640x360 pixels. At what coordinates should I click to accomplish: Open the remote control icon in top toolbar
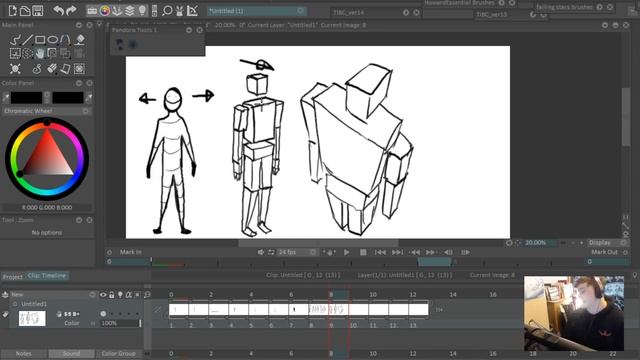click(x=154, y=11)
